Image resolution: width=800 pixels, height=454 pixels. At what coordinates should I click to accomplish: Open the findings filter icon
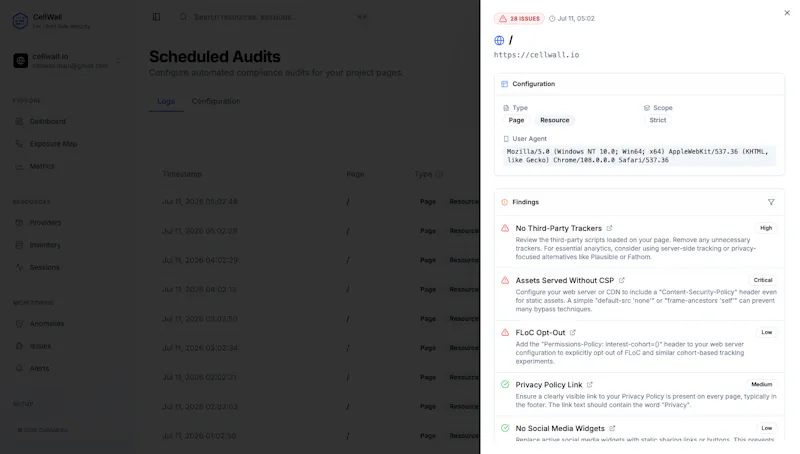[771, 202]
